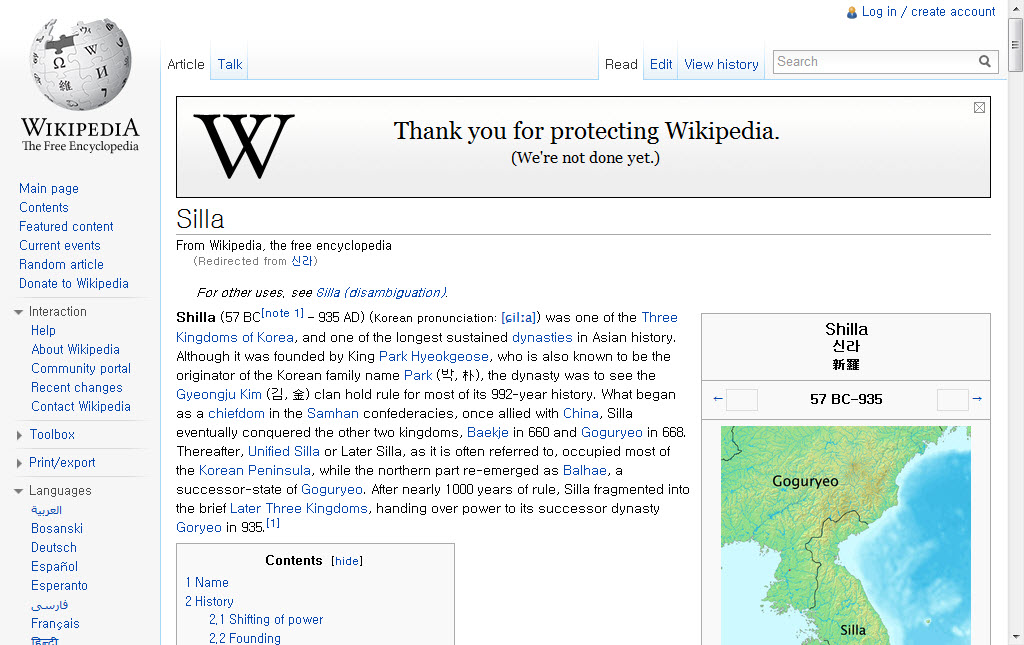Close the thank-you banner
Screen dimensions: 1024x645
(979, 108)
